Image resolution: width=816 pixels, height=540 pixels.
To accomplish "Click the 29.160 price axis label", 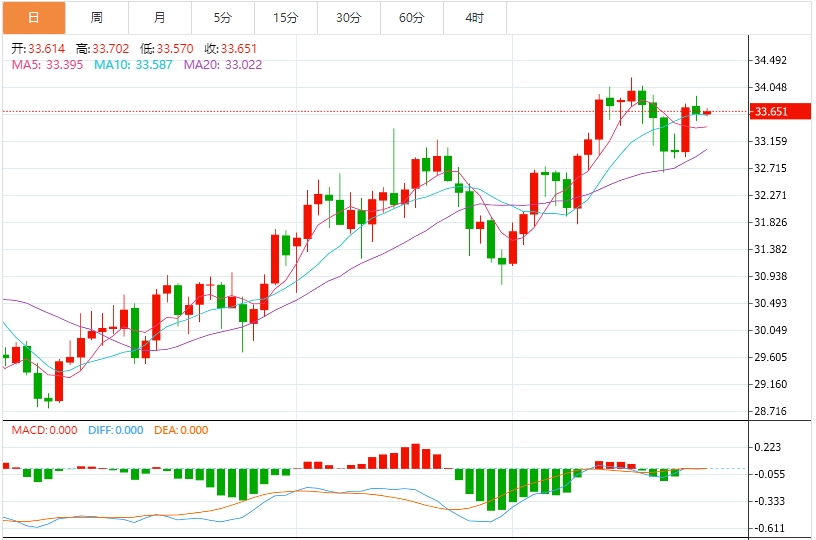I will (x=771, y=384).
